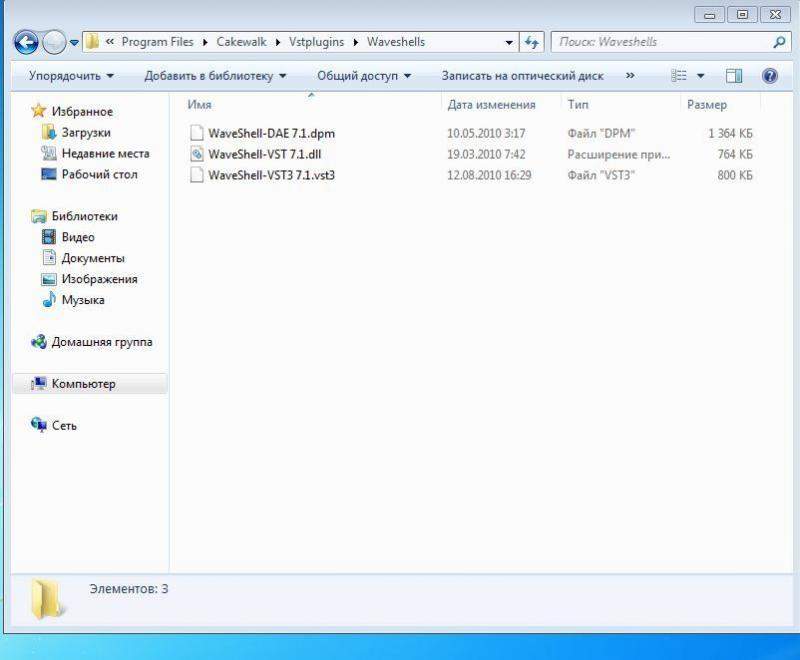
Task: Open Избранное in the navigation pane
Action: 82,112
